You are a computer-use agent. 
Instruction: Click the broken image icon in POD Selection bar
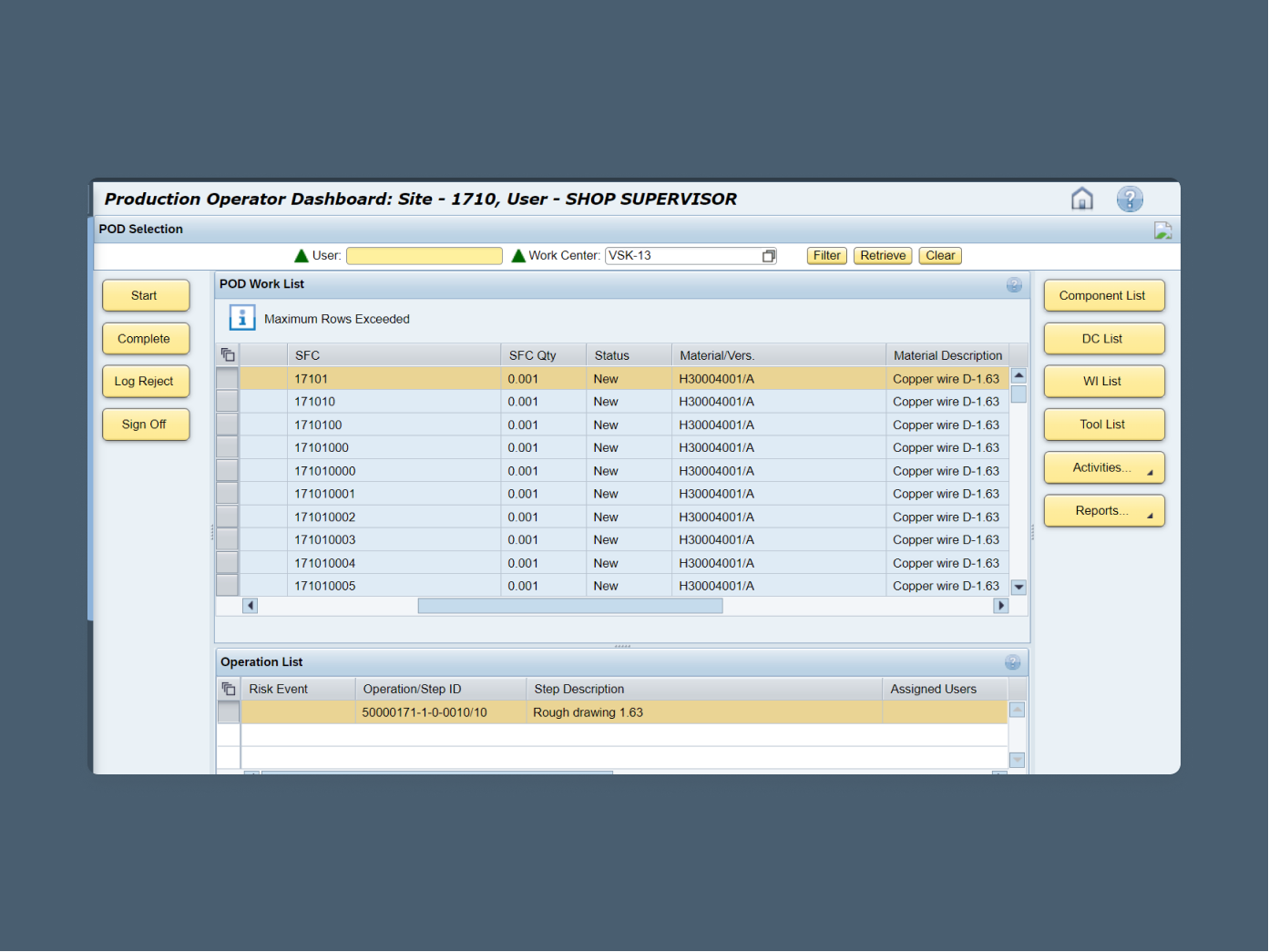click(x=1162, y=230)
